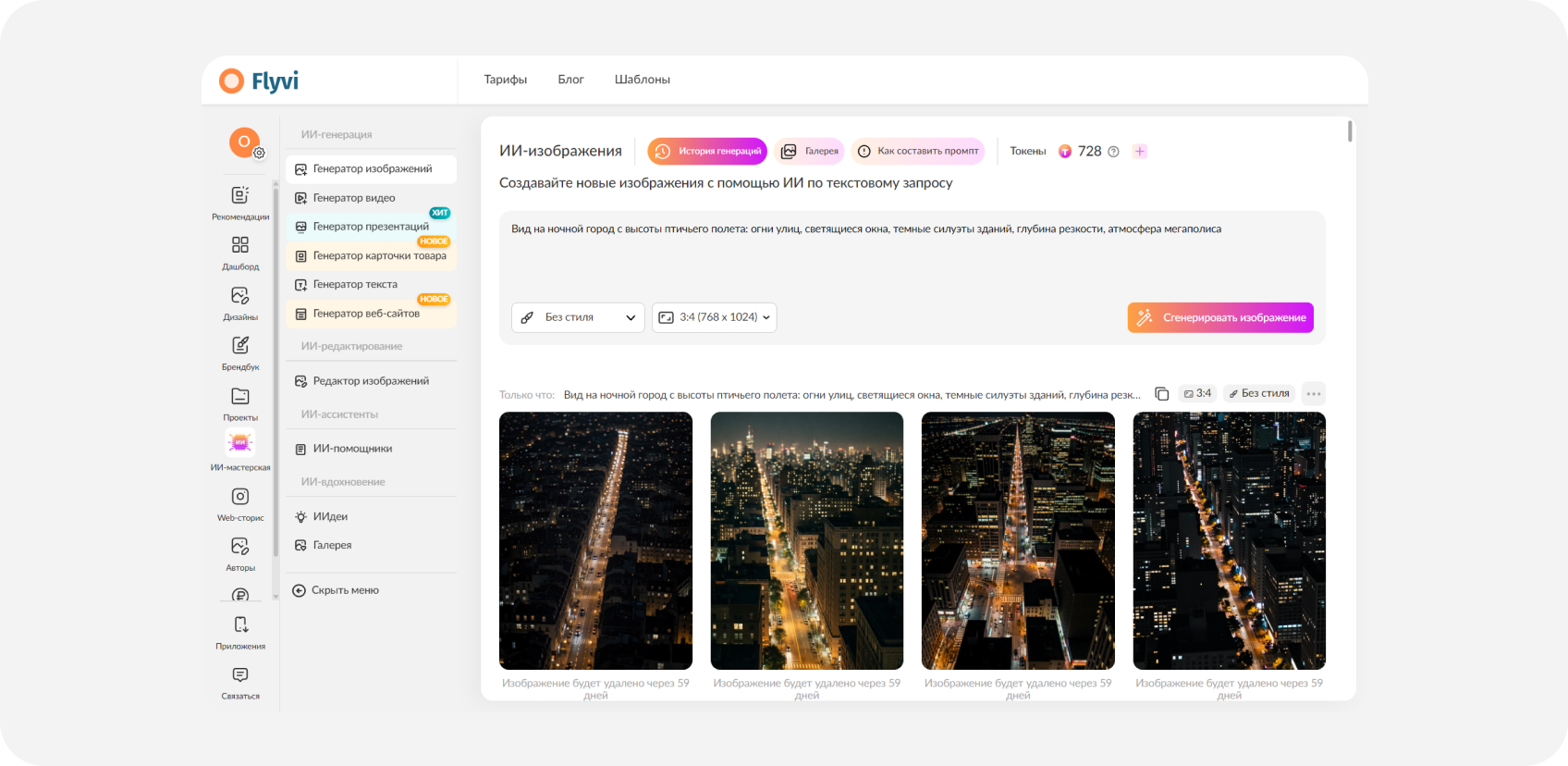Open ИИдеи in the menu
Image resolution: width=1568 pixels, height=766 pixels.
(x=372, y=517)
